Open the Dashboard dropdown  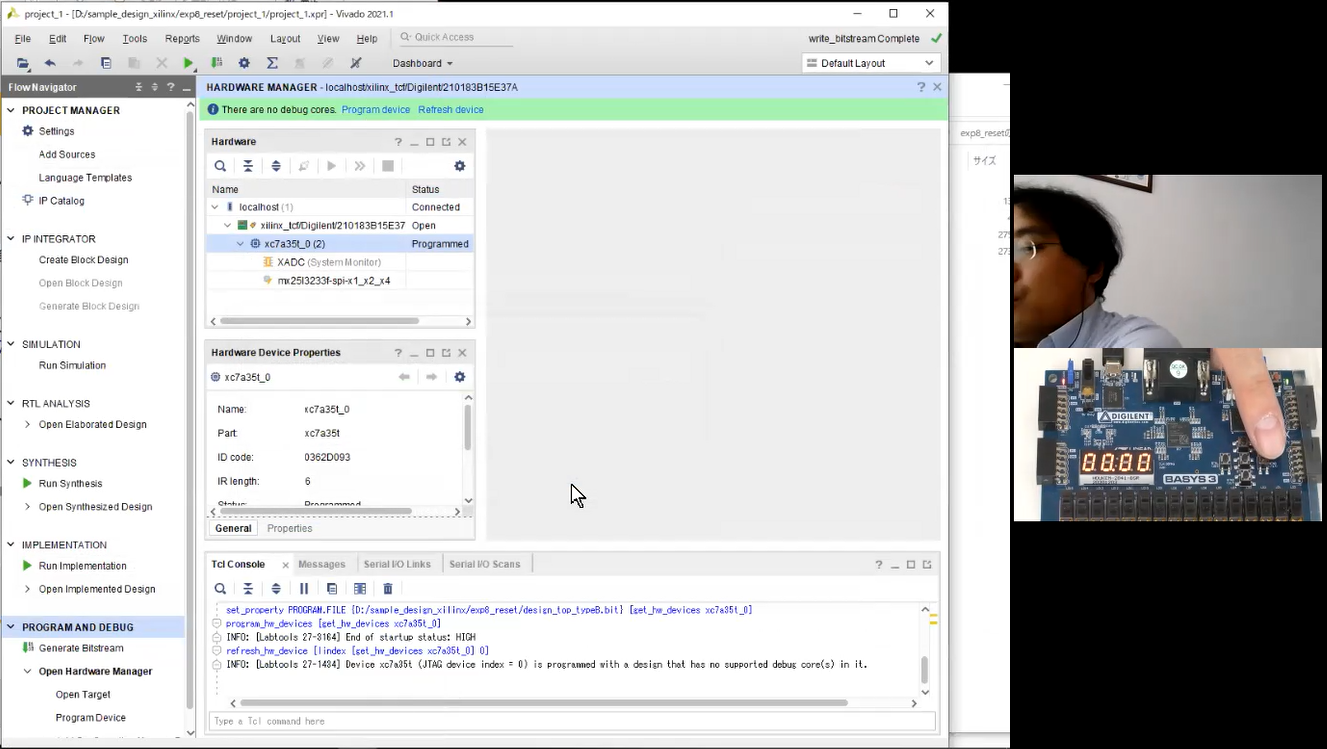[x=422, y=63]
